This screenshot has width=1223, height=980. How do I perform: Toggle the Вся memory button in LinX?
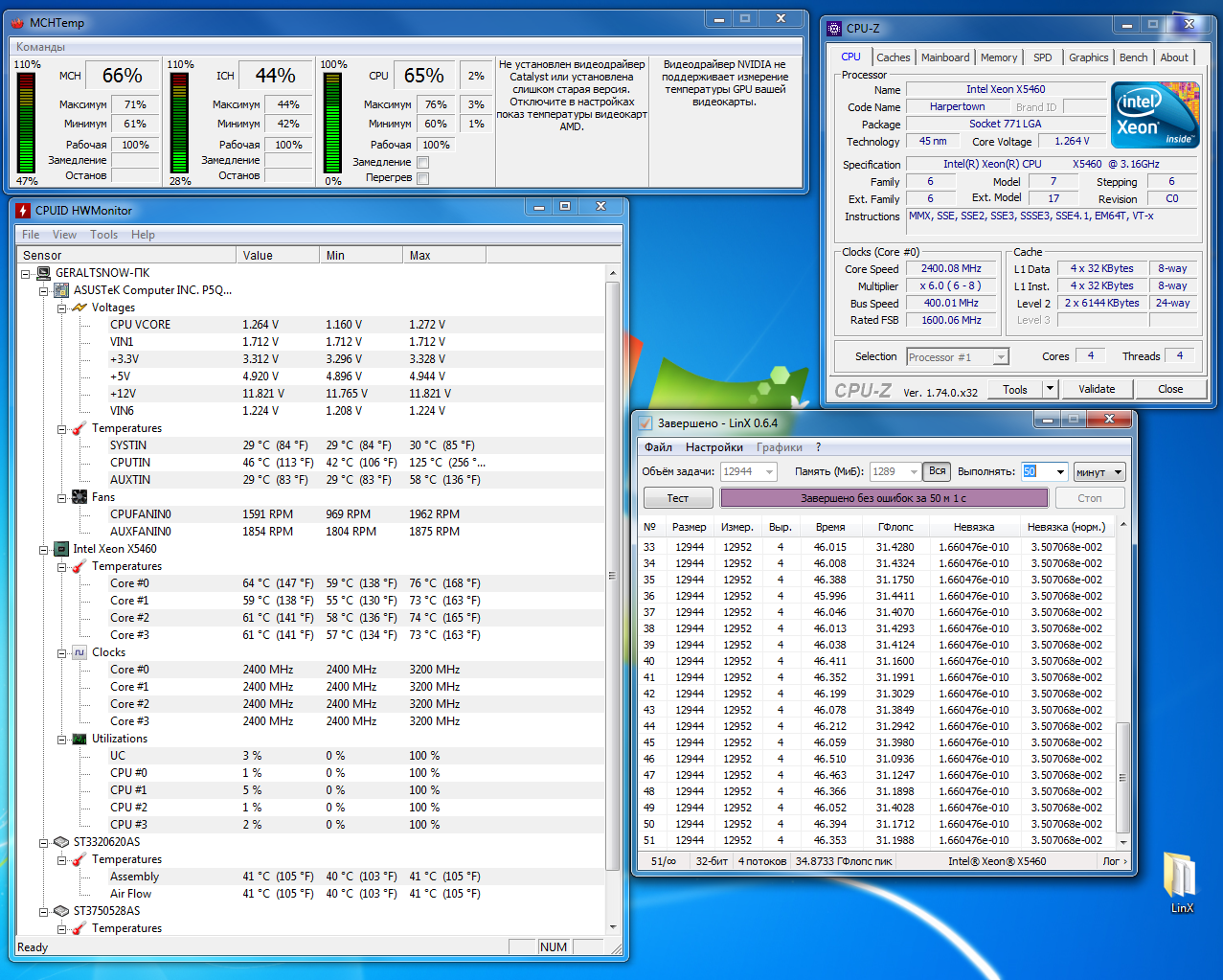tap(937, 471)
